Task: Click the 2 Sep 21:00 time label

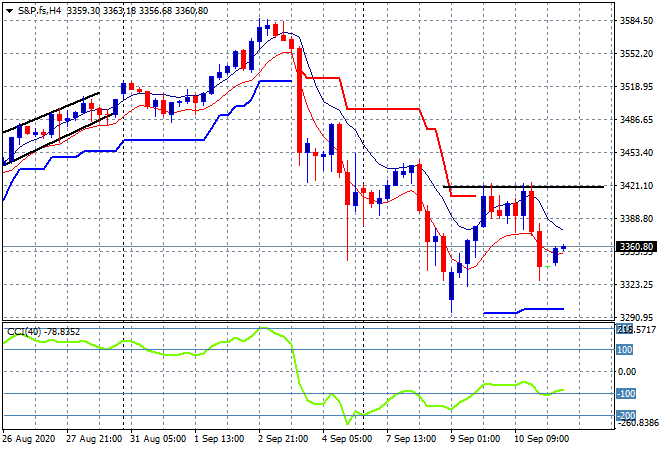Action: point(283,439)
